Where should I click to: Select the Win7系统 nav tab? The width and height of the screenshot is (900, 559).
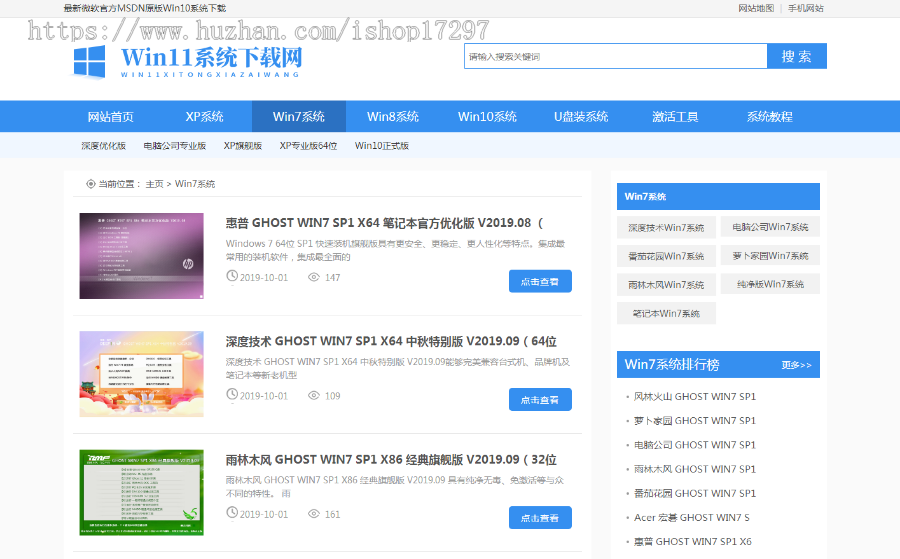point(298,117)
